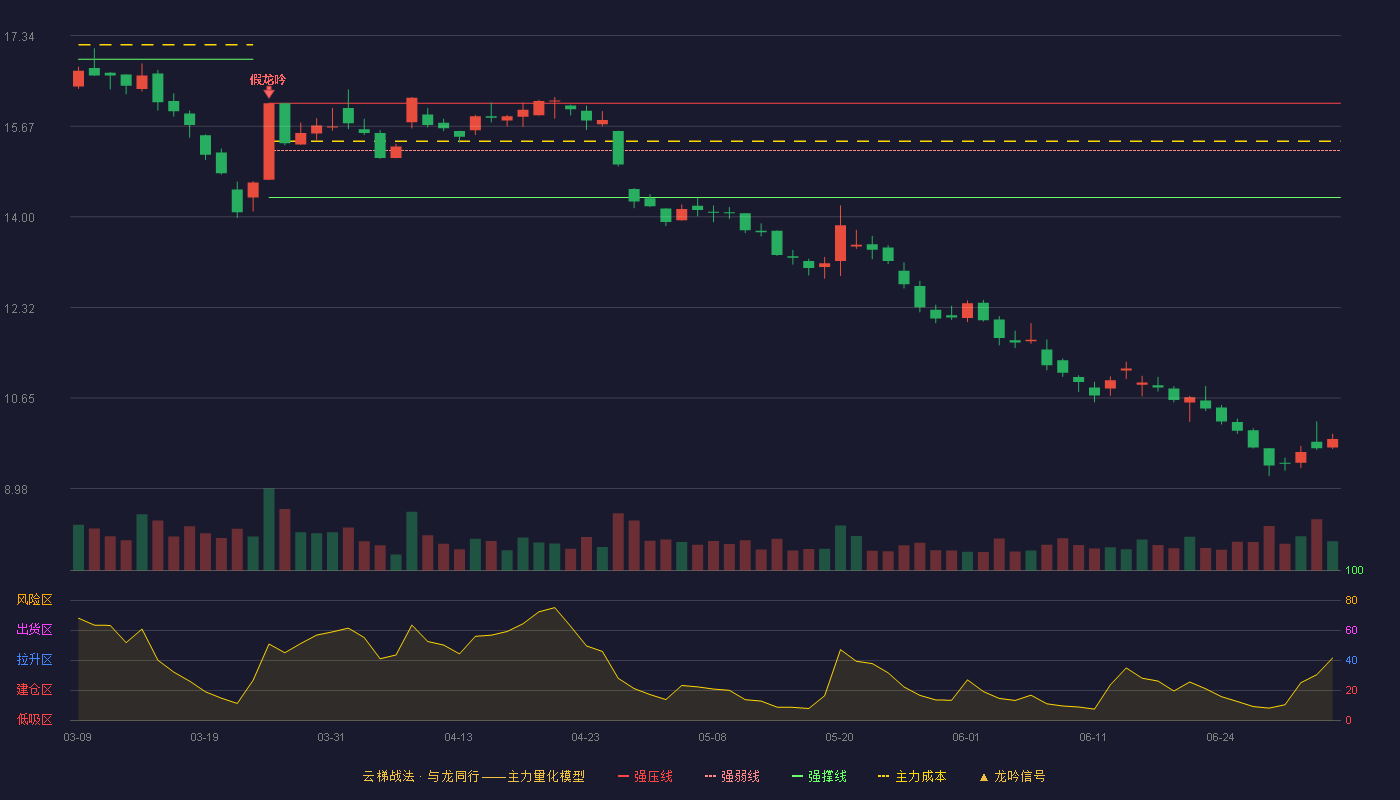Select the 出货区 zone label
The image size is (1400, 800).
pos(34,630)
